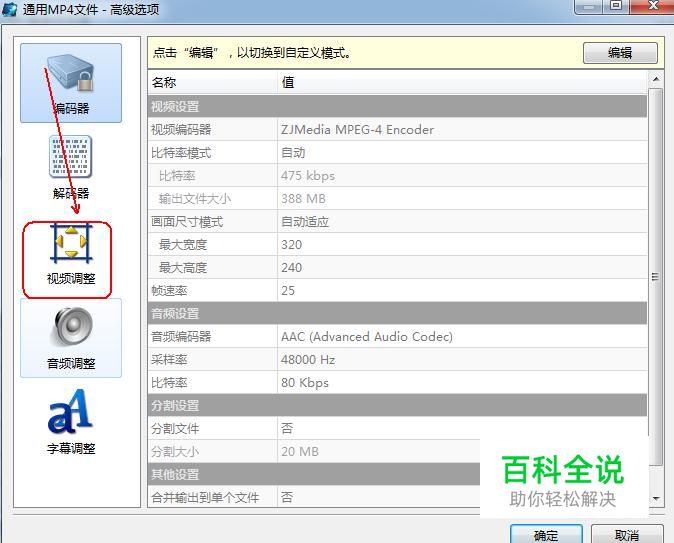Image resolution: width=674 pixels, height=543 pixels.
Task: Select the 编码器 (encoder) sidebar icon
Action: [x=71, y=83]
